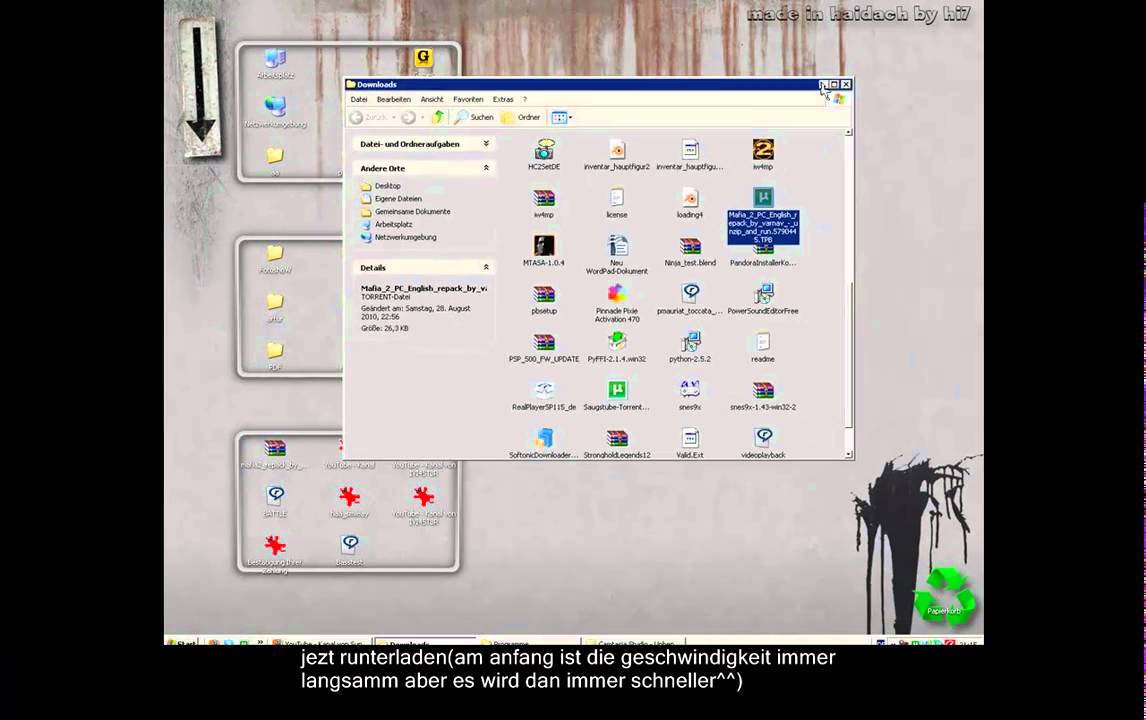The image size is (1146, 720).
Task: Select the iw4mp application with gold 2 icon
Action: (763, 154)
